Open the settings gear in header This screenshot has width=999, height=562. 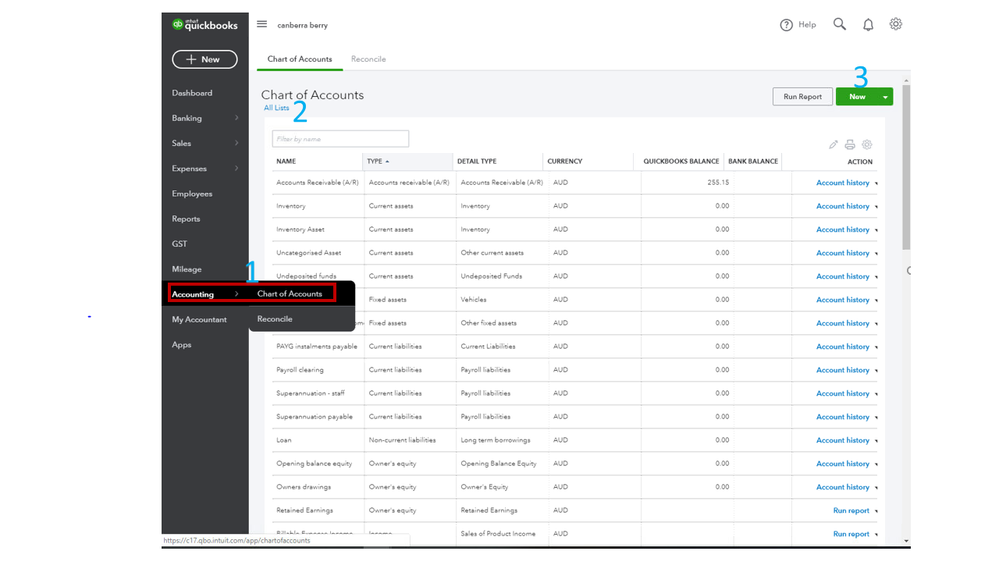tap(896, 24)
